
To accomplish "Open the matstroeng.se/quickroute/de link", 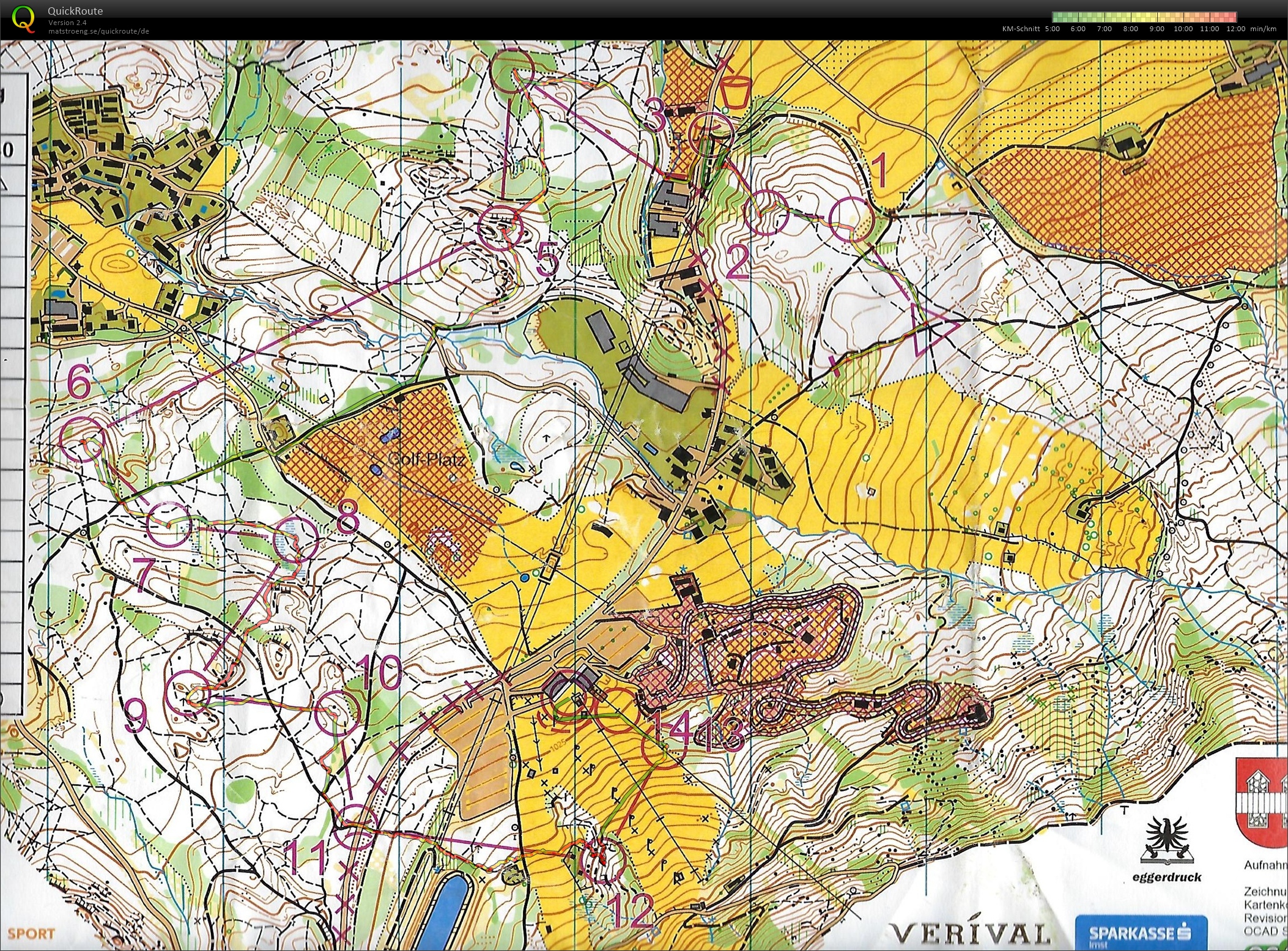I will [x=98, y=31].
